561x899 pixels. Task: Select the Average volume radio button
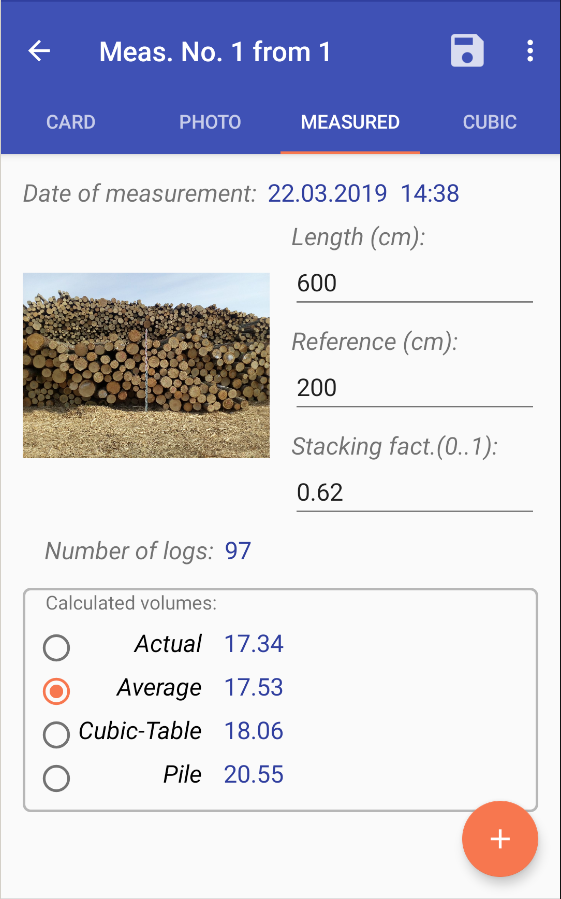56,691
